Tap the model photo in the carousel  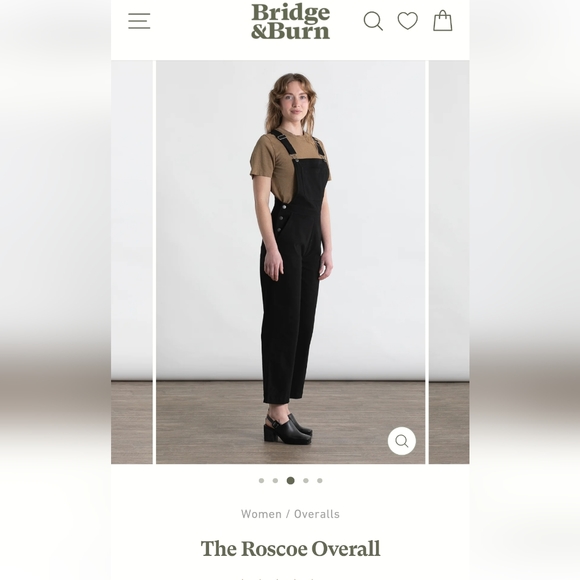[x=290, y=262]
